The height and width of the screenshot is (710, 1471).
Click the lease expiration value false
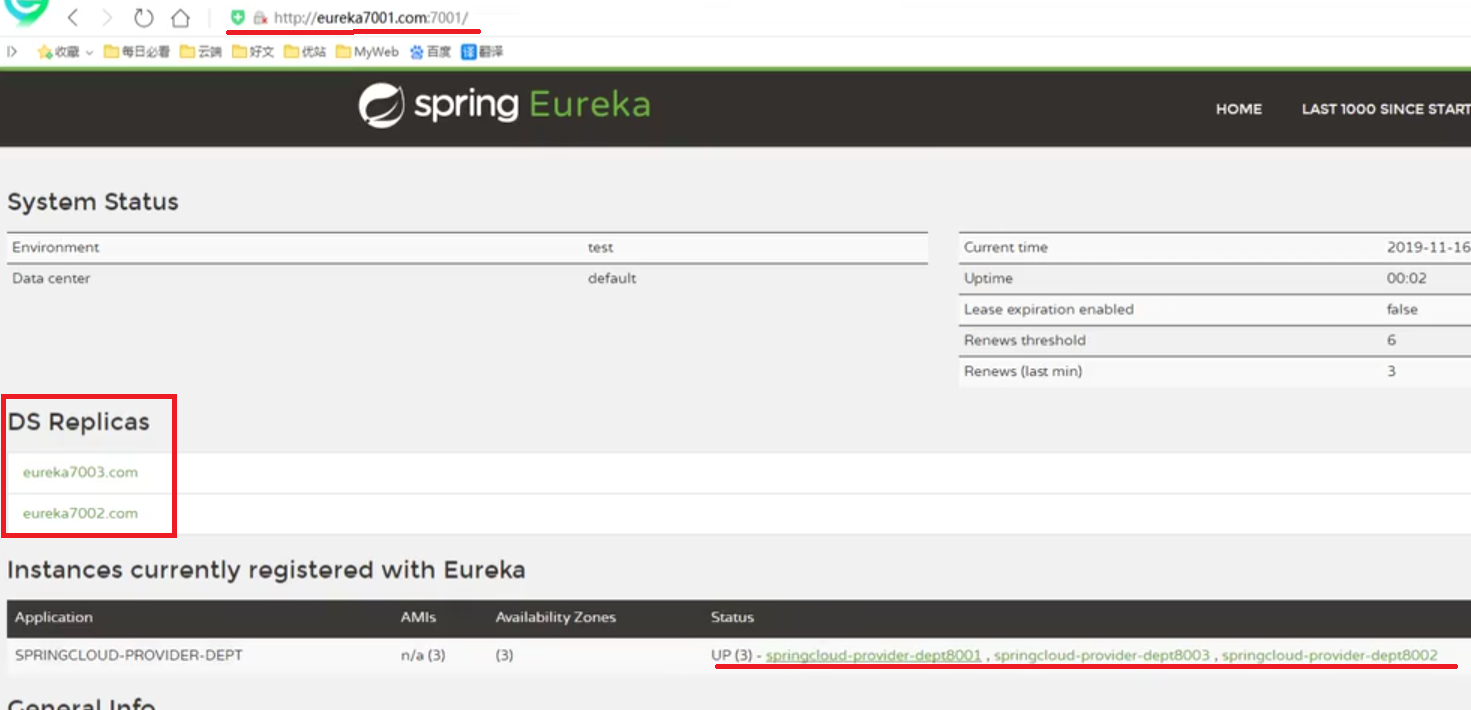tap(1402, 309)
